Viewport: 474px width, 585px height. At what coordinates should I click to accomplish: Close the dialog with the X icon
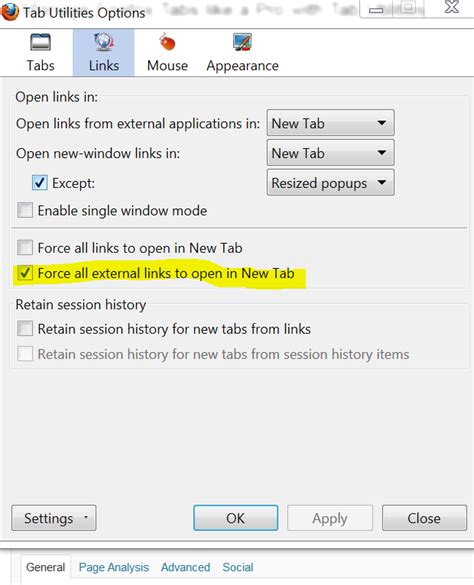(x=451, y=7)
